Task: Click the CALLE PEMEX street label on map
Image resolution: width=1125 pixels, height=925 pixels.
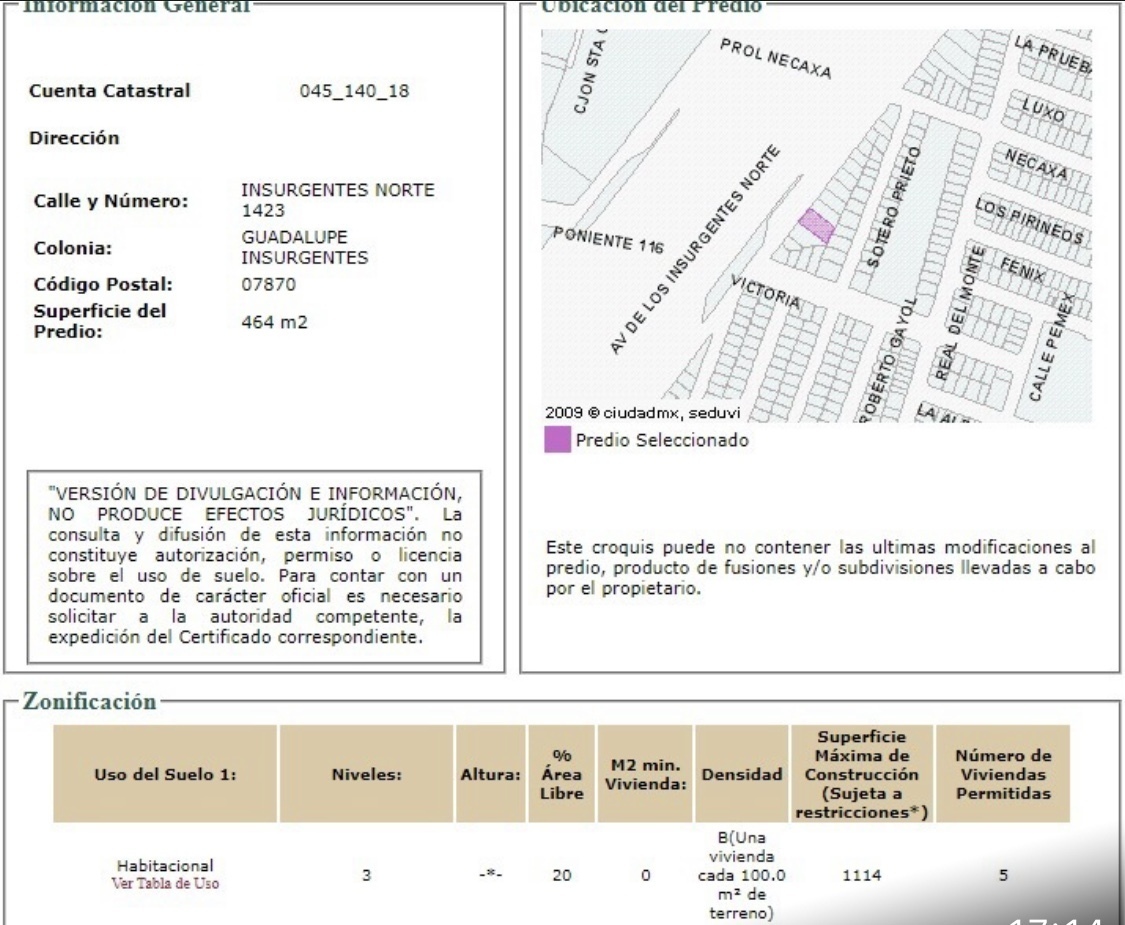Action: point(1053,347)
